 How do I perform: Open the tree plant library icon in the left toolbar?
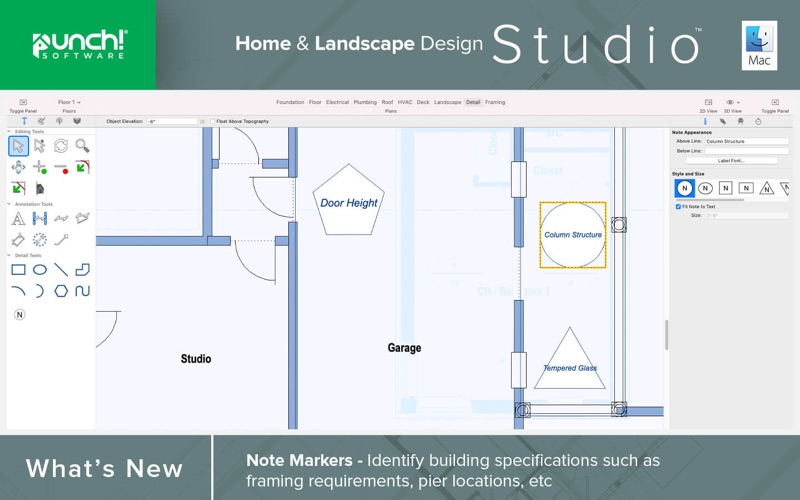pyautogui.click(x=59, y=121)
